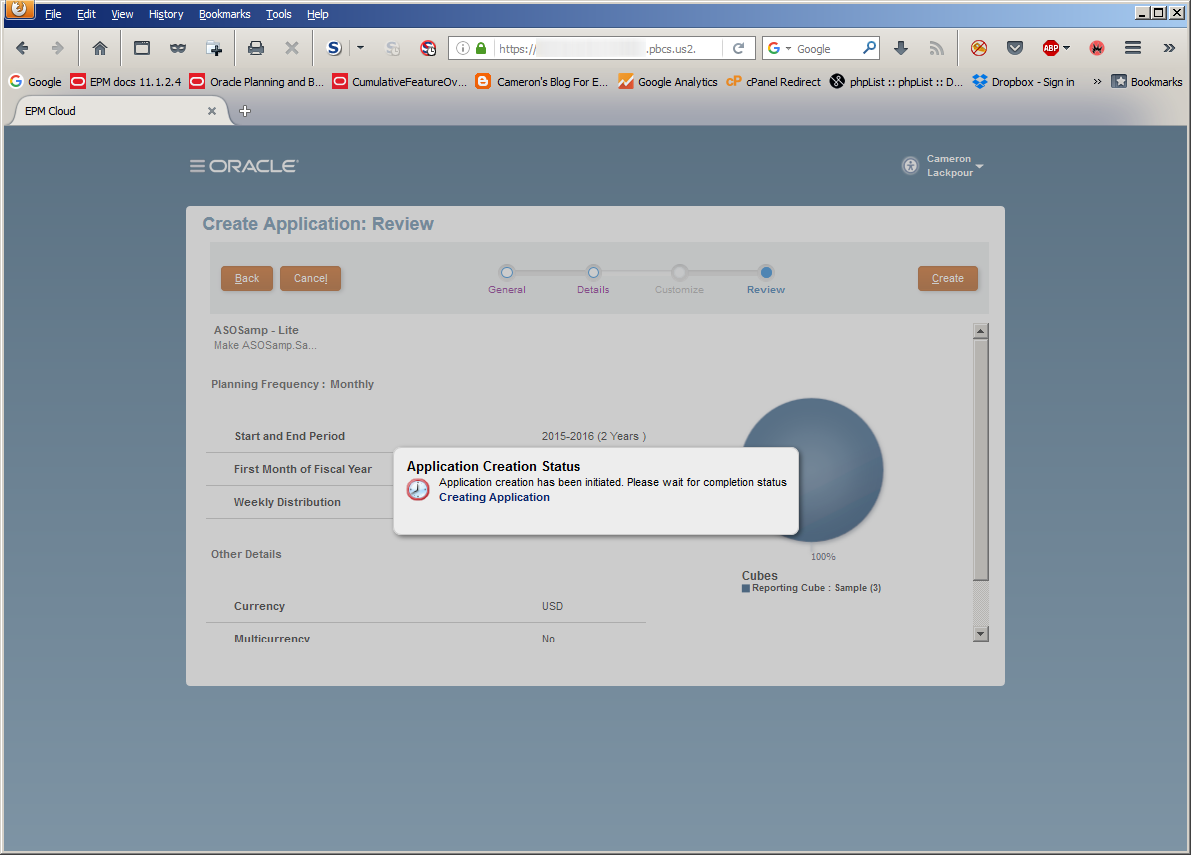Viewport: 1191px width, 855px height.
Task: Click the site information icon
Action: coord(463,48)
